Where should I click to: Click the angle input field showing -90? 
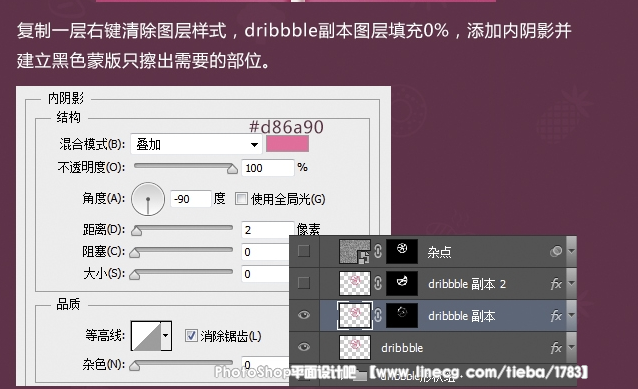[191, 199]
